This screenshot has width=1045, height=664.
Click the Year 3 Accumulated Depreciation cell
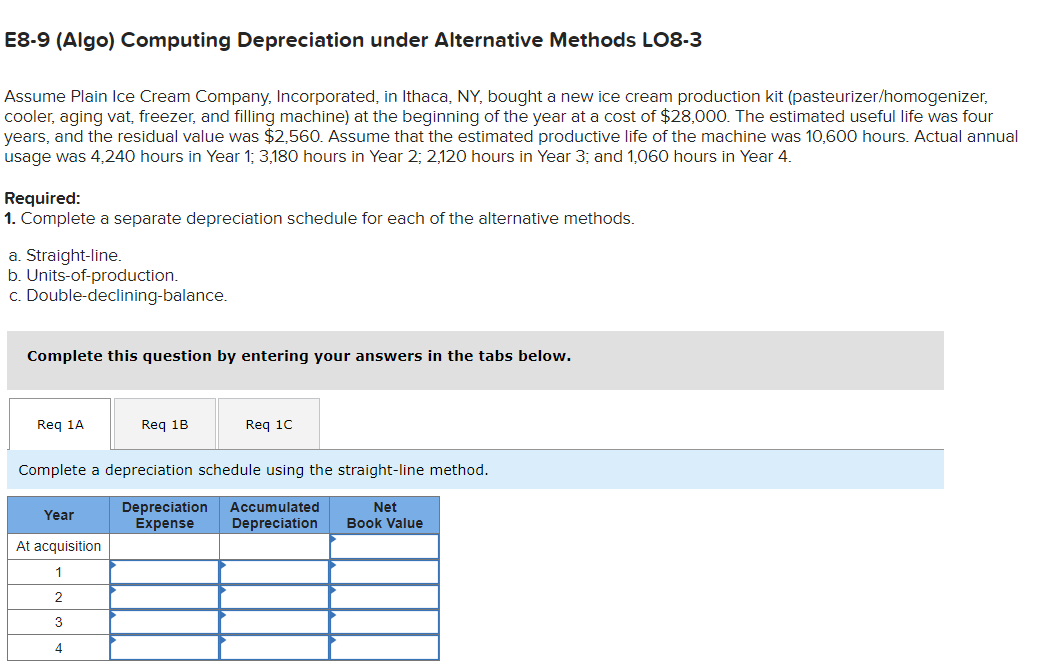pos(275,621)
